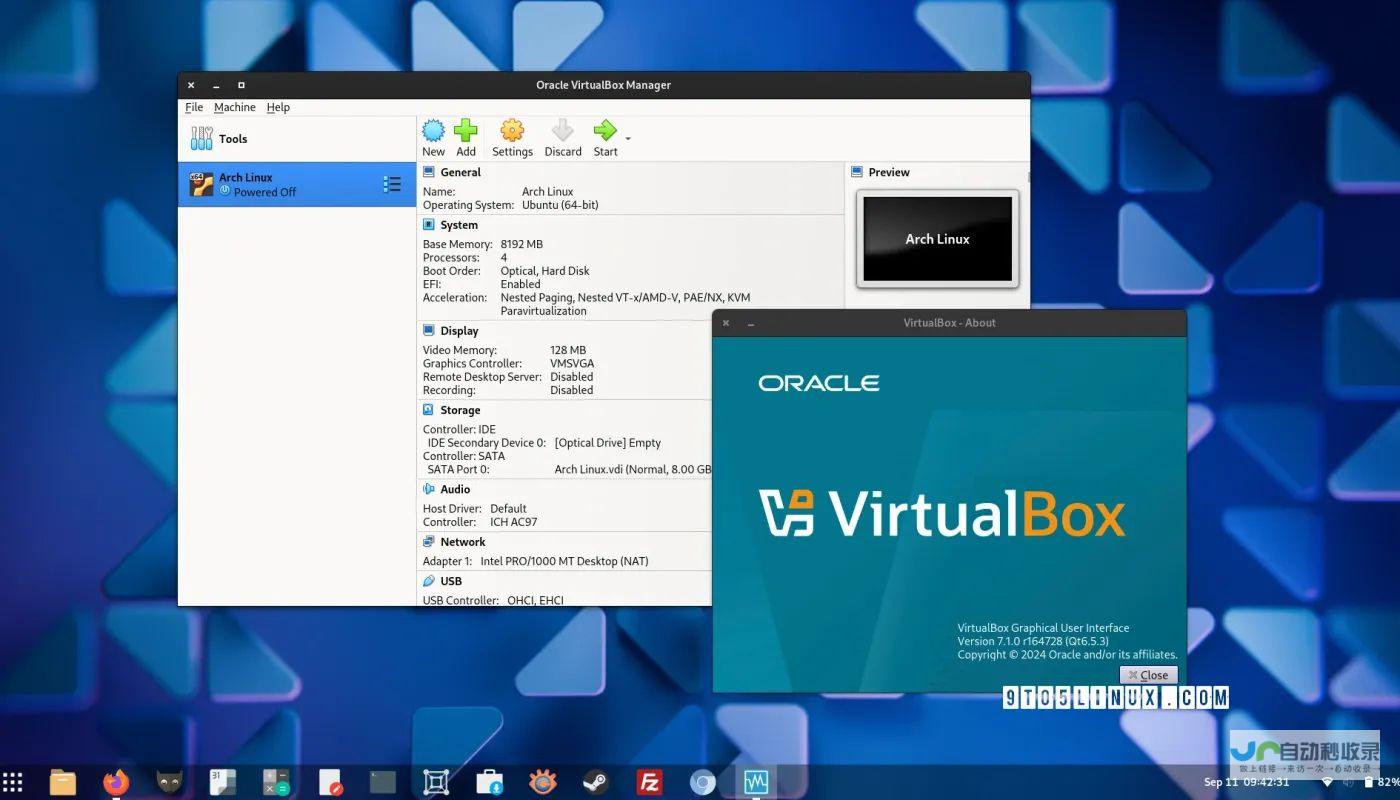Click the battery 82% indicator
This screenshot has height=800, width=1400.
[x=1382, y=782]
